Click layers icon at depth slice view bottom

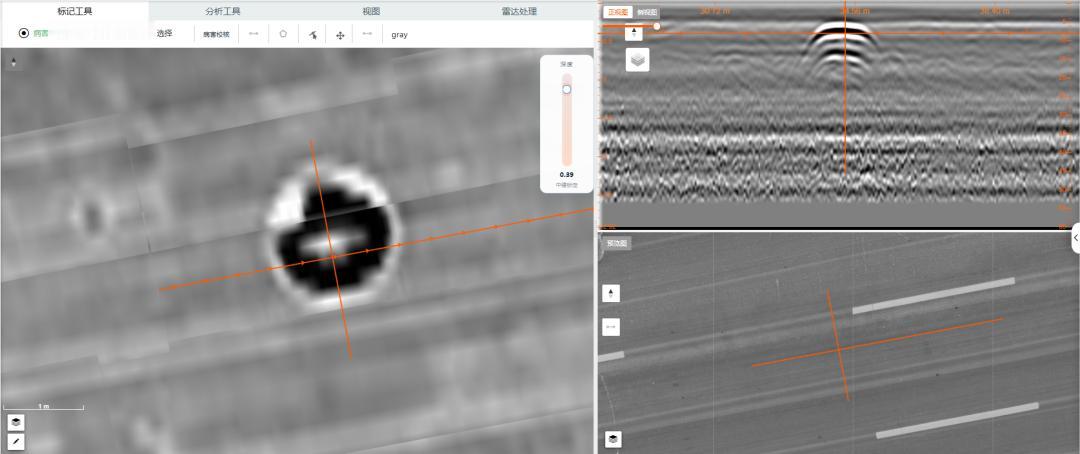(16, 422)
